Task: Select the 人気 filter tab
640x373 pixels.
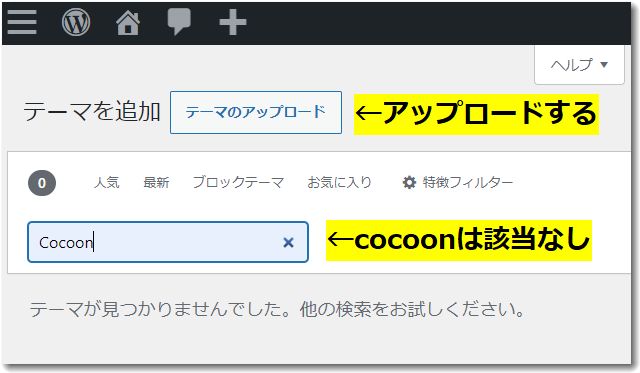Action: [x=107, y=182]
